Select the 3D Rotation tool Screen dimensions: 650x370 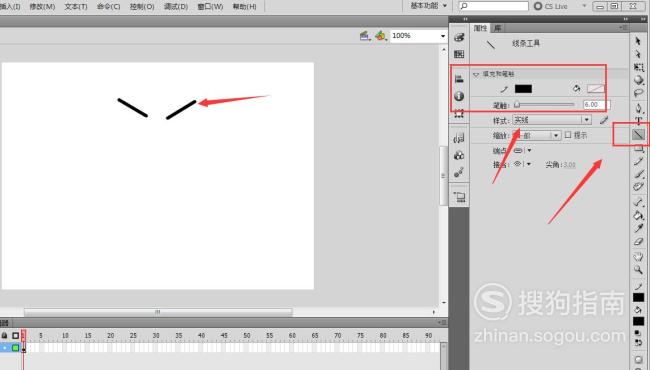click(638, 80)
